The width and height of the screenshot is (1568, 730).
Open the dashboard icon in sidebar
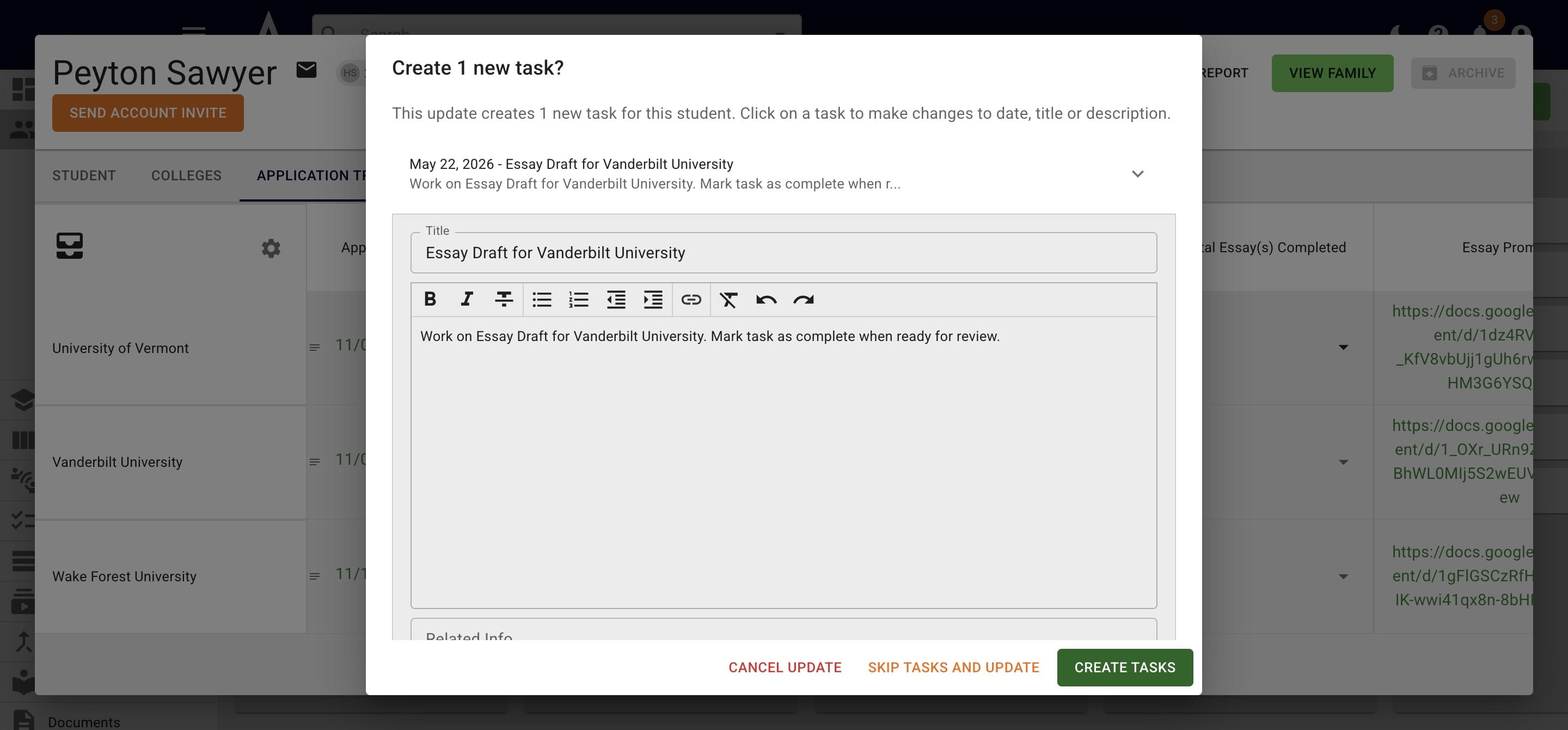(x=23, y=89)
